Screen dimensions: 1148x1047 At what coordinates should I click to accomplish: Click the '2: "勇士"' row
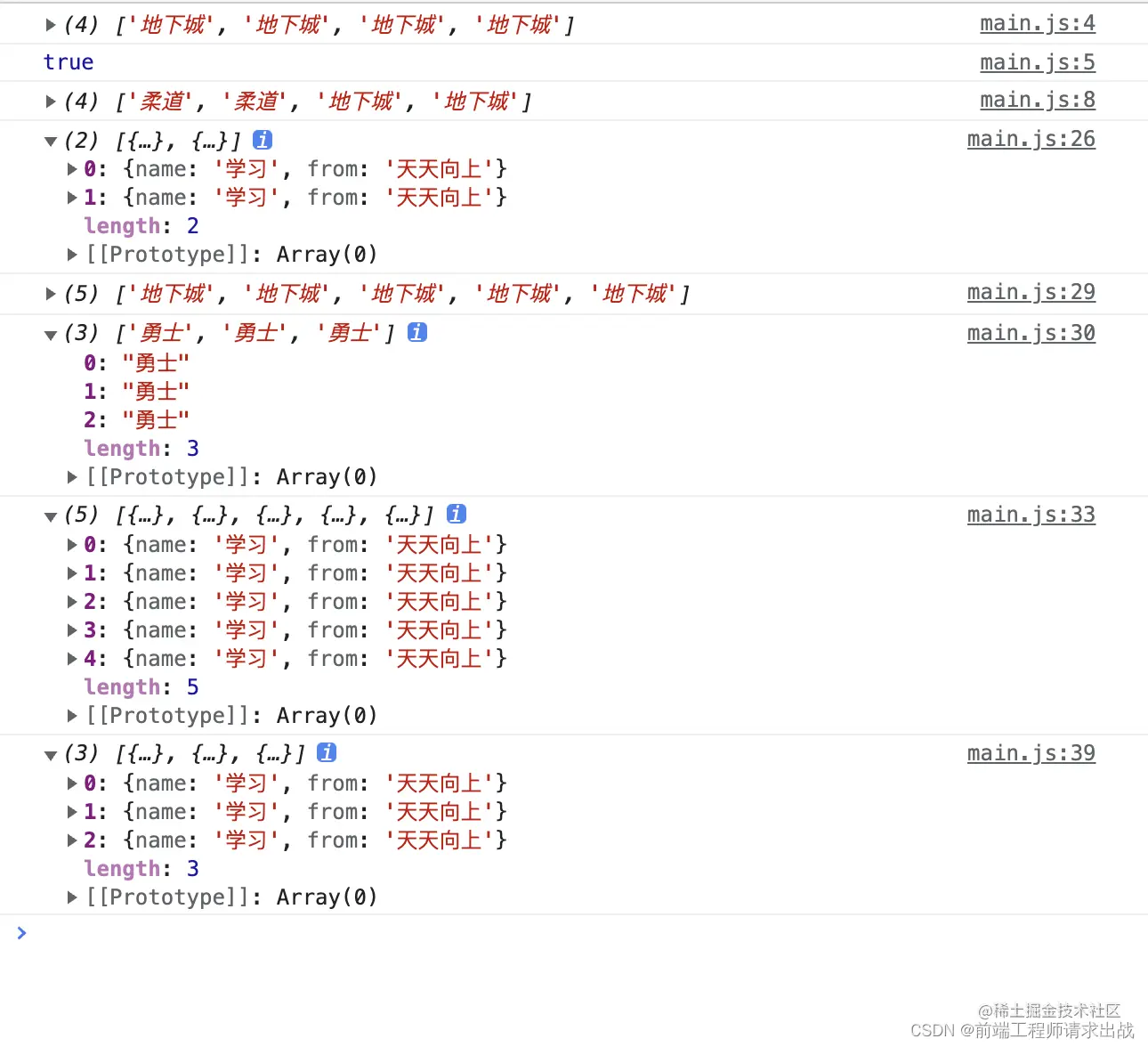(x=136, y=420)
